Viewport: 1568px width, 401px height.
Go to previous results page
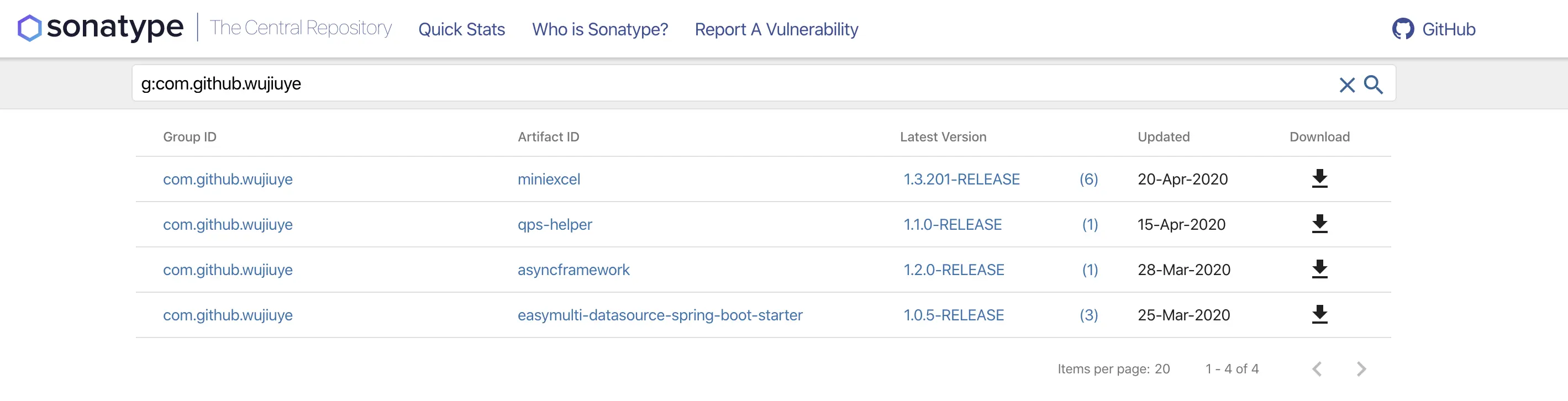pyautogui.click(x=1317, y=369)
